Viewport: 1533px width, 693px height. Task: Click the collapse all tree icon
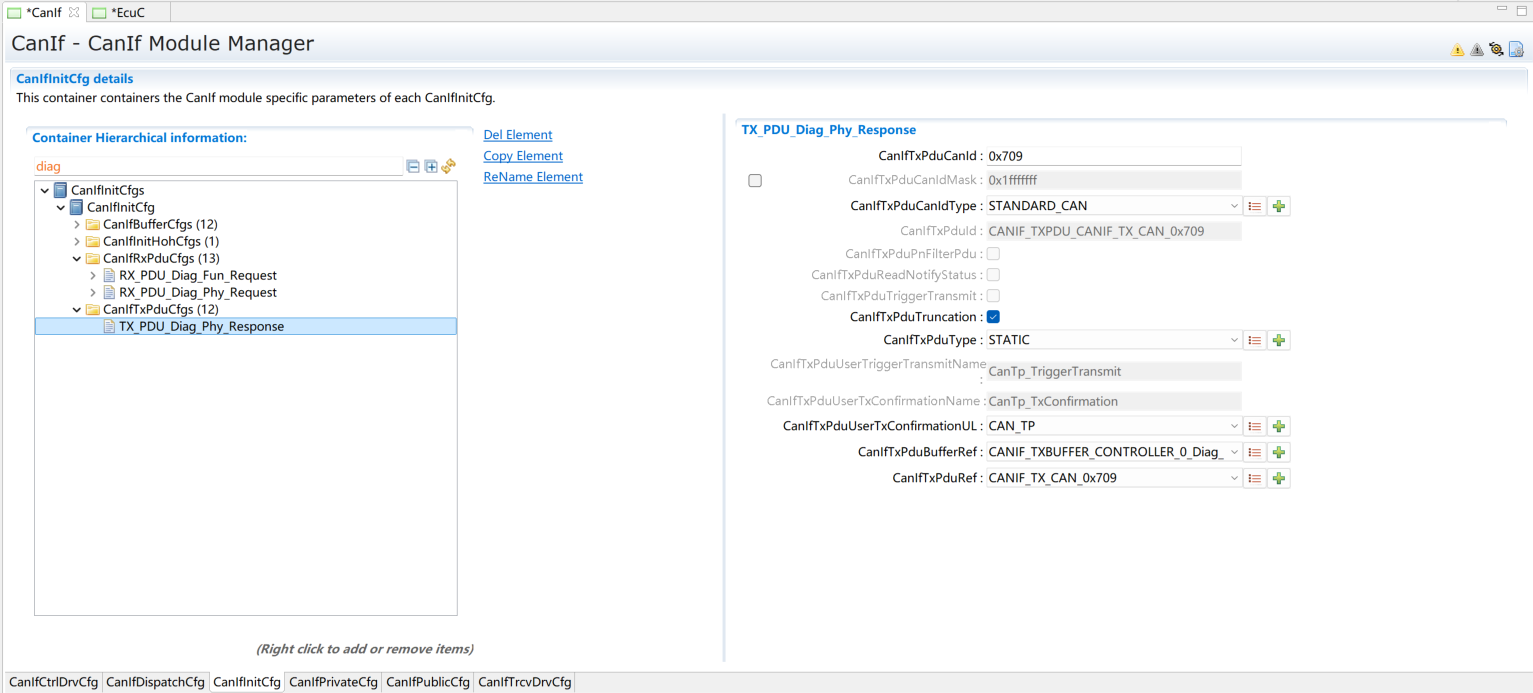413,166
